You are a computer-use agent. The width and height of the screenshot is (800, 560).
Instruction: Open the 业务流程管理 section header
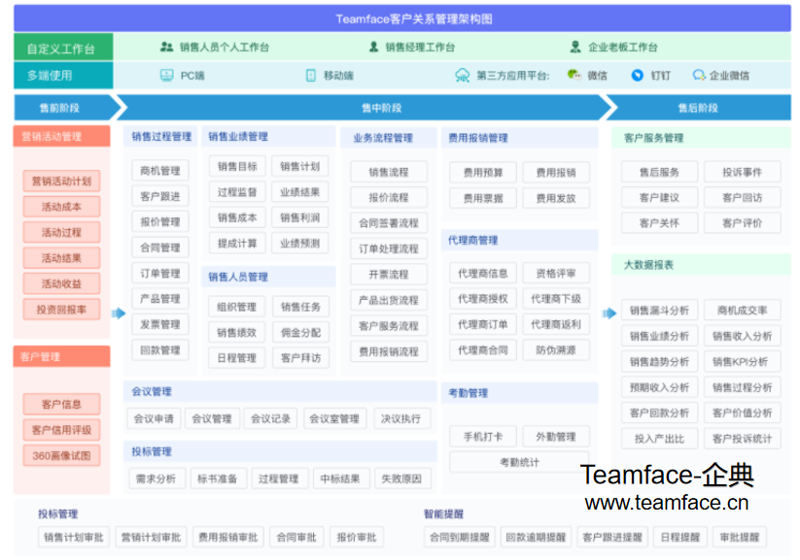coord(389,138)
